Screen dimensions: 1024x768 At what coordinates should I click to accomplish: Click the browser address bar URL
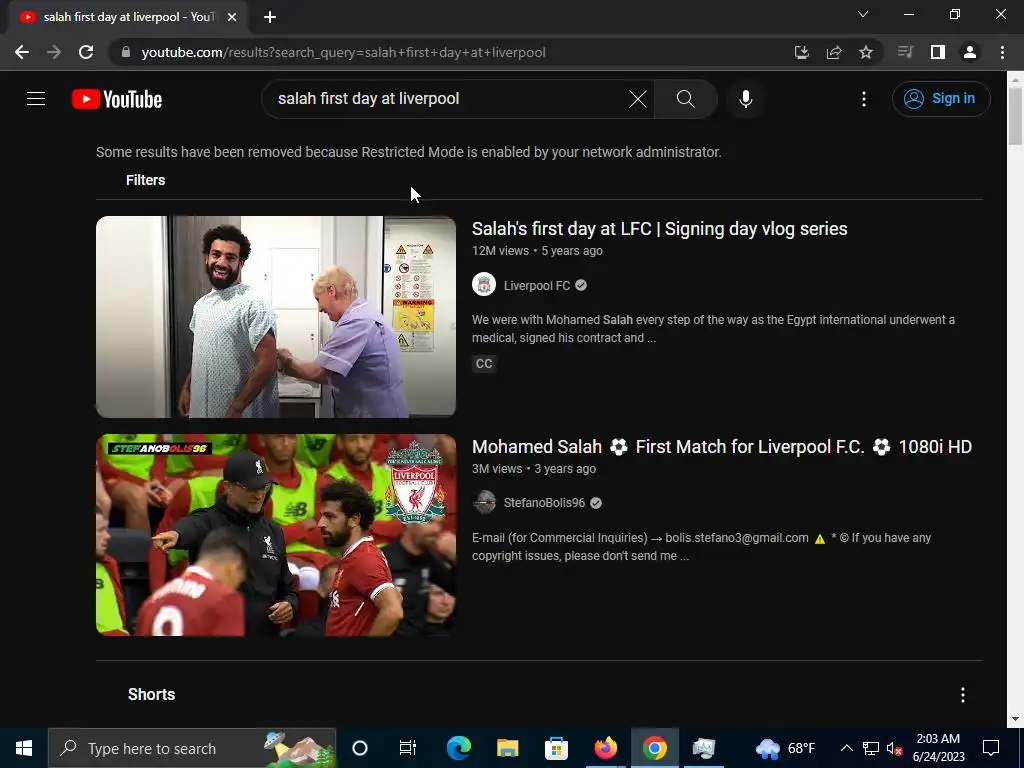pyautogui.click(x=344, y=52)
